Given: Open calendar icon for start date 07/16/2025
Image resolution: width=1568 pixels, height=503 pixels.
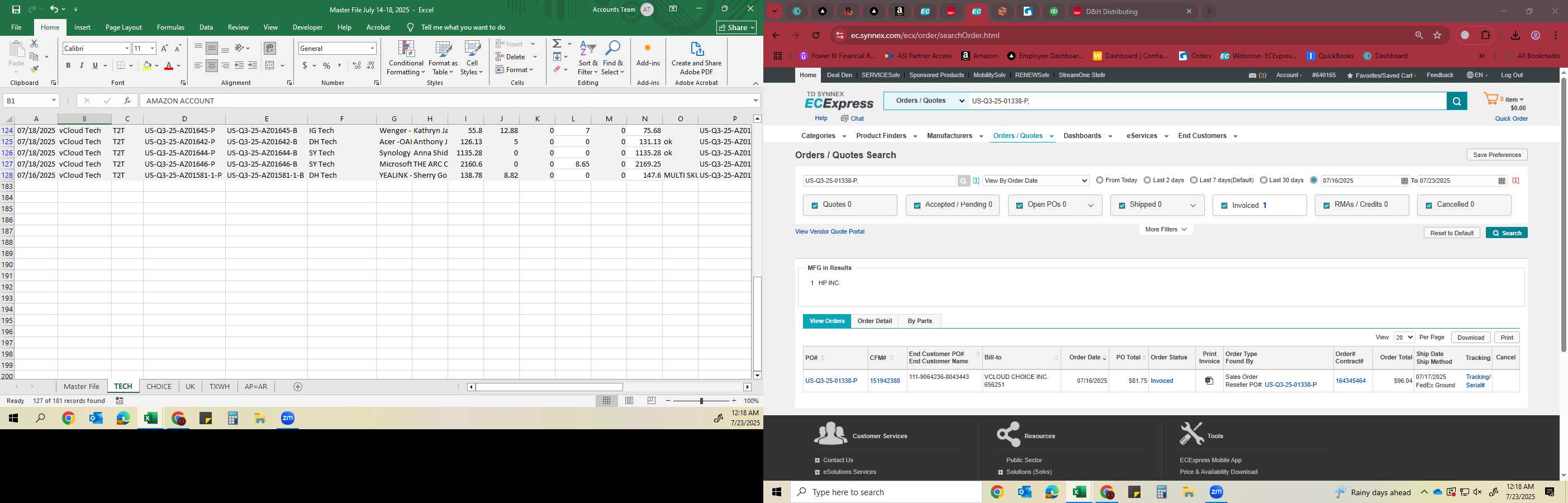Looking at the screenshot, I should coord(1404,181).
